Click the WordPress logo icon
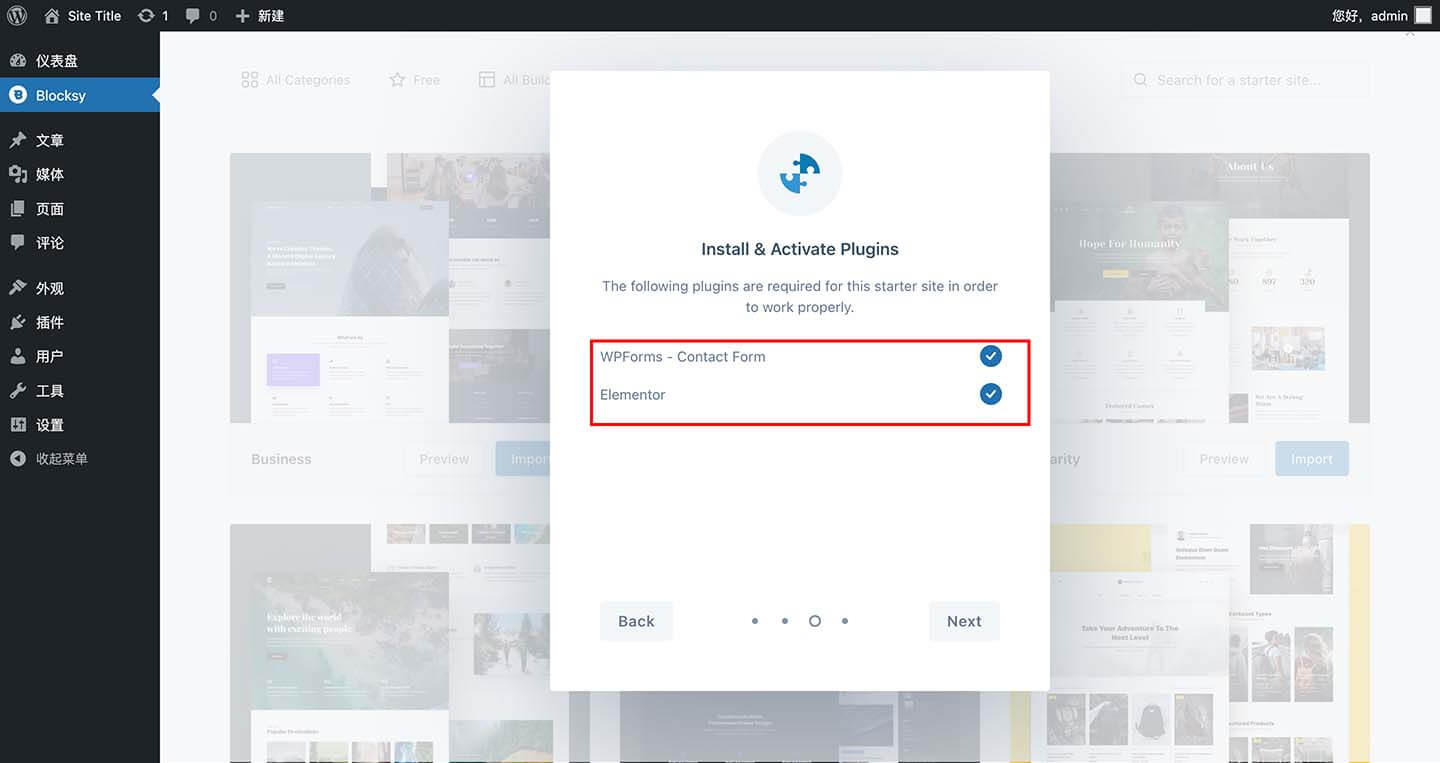Screen dimensions: 1440x763 coord(16,16)
